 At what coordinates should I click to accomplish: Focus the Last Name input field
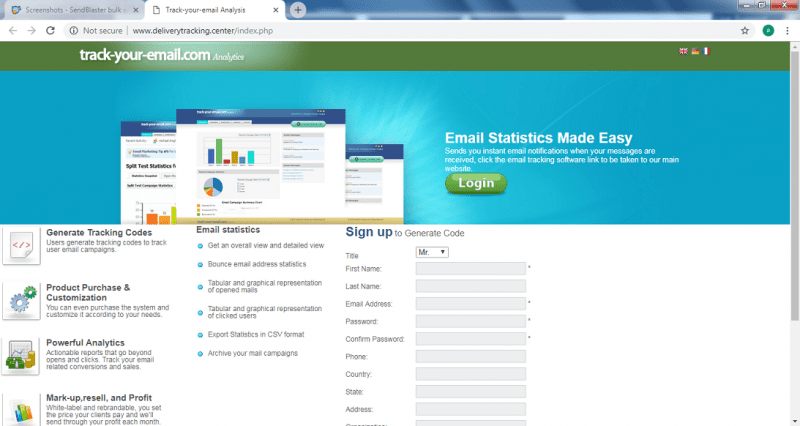[x=470, y=286]
